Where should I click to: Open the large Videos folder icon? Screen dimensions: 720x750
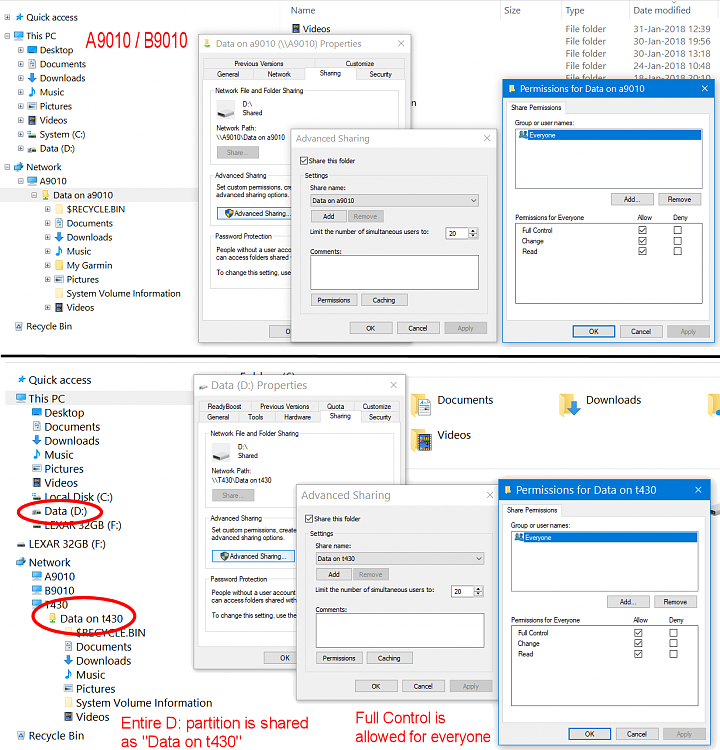pyautogui.click(x=421, y=440)
